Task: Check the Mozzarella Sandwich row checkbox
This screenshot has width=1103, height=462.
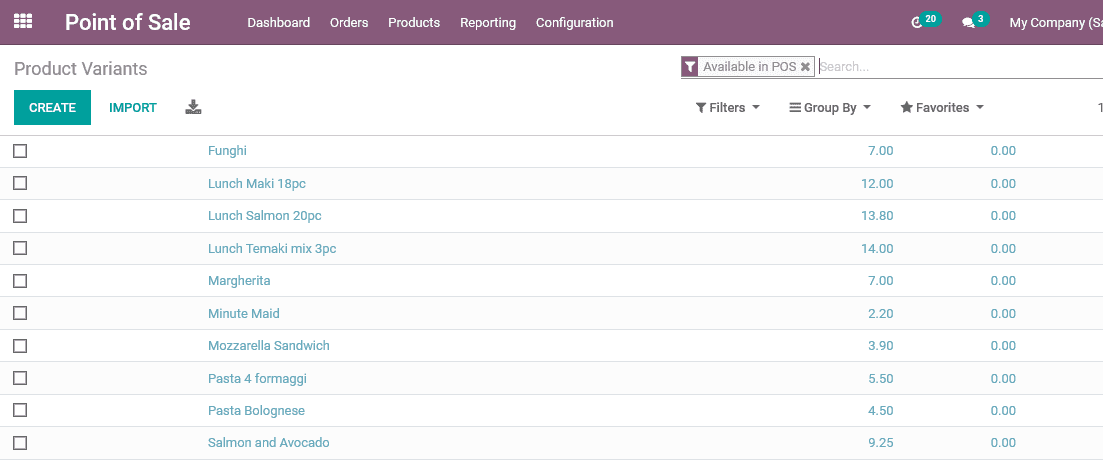Action: coord(20,345)
